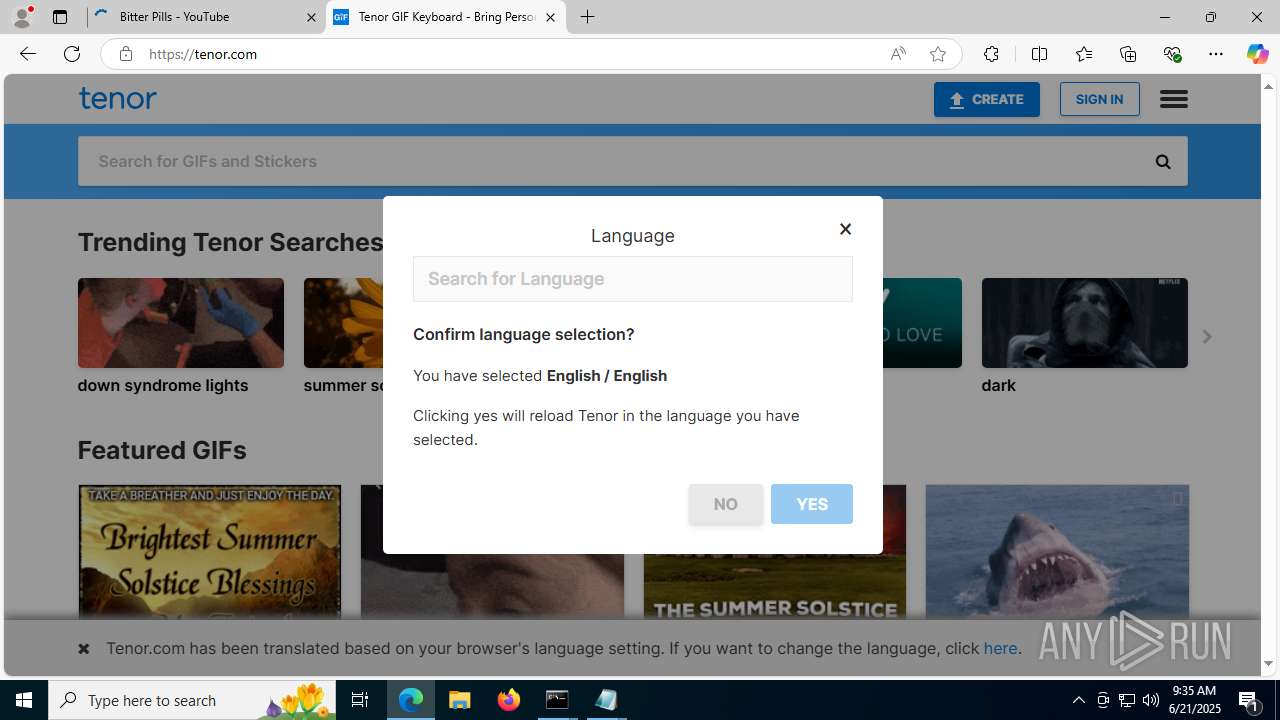Open the Extensions puzzle icon
Viewport: 1280px width, 720px height.
coord(991,54)
